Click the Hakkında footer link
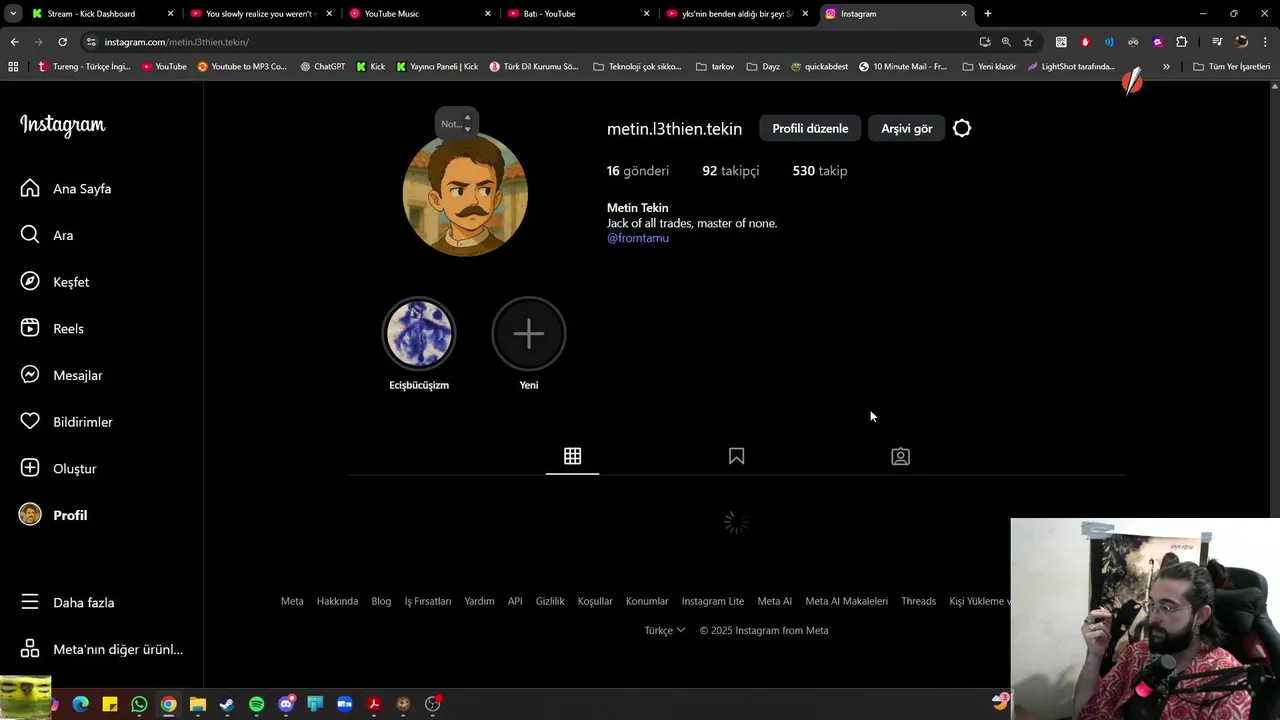The image size is (1280, 720). [x=337, y=601]
